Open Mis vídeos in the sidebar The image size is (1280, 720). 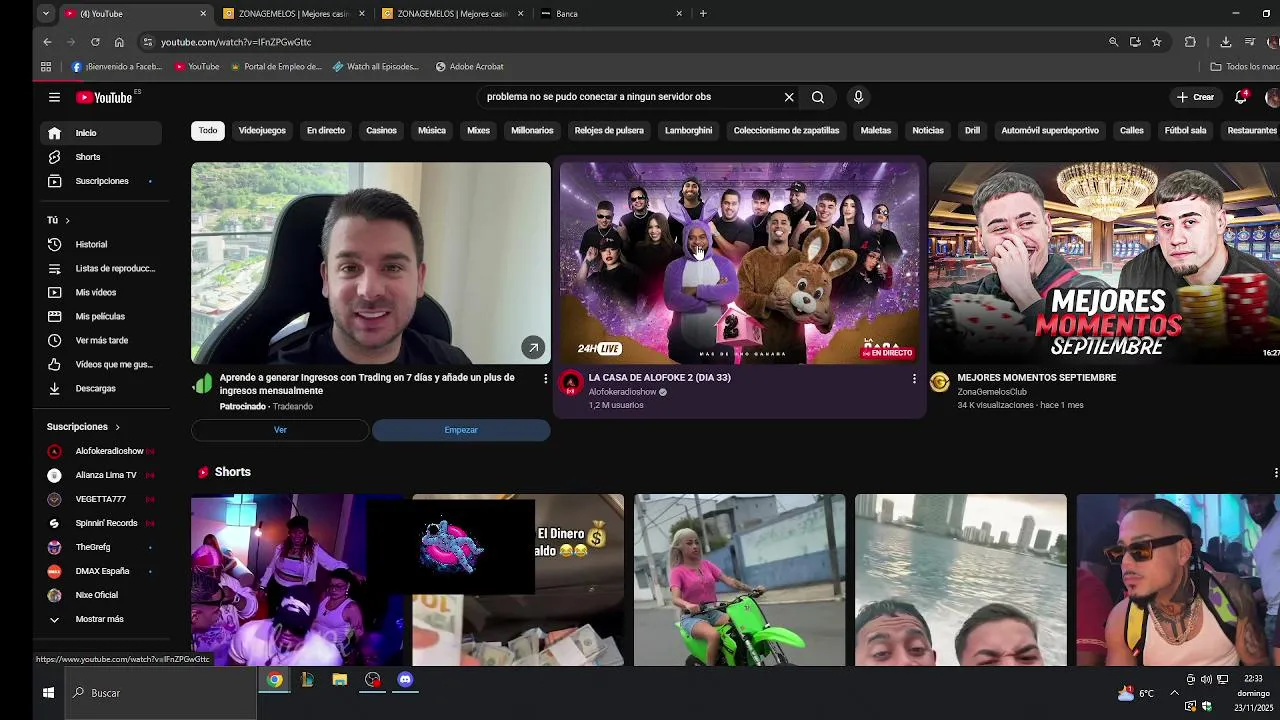[101, 292]
